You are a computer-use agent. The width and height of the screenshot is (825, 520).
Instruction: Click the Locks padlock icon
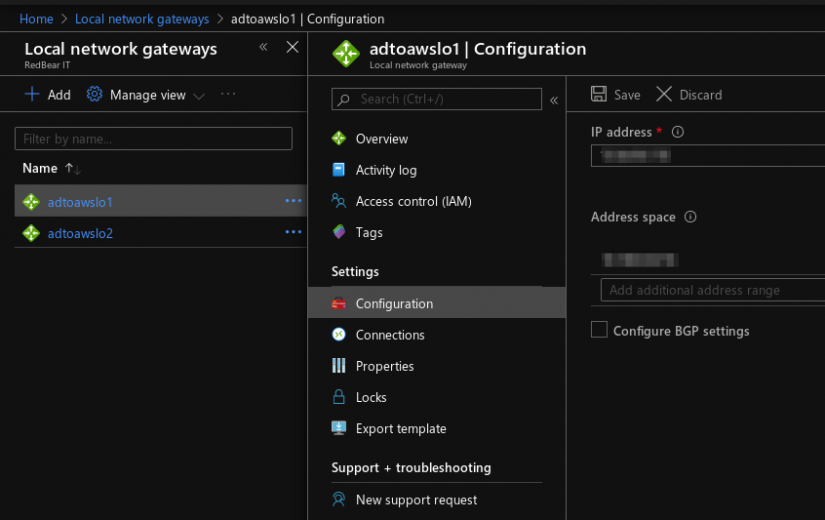[339, 396]
